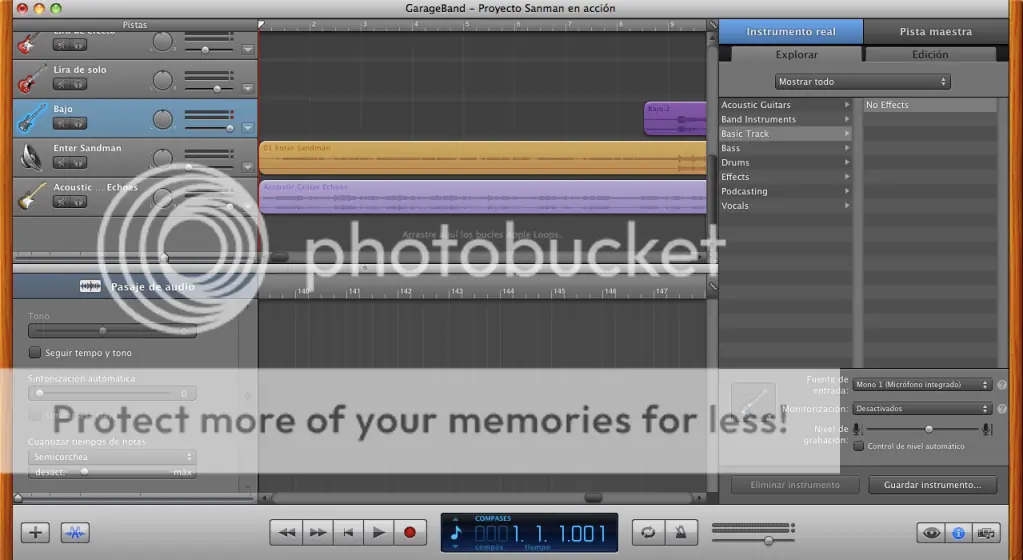Click the Acoustic Echoes guitar icon
The width and height of the screenshot is (1023, 560).
coord(31,196)
